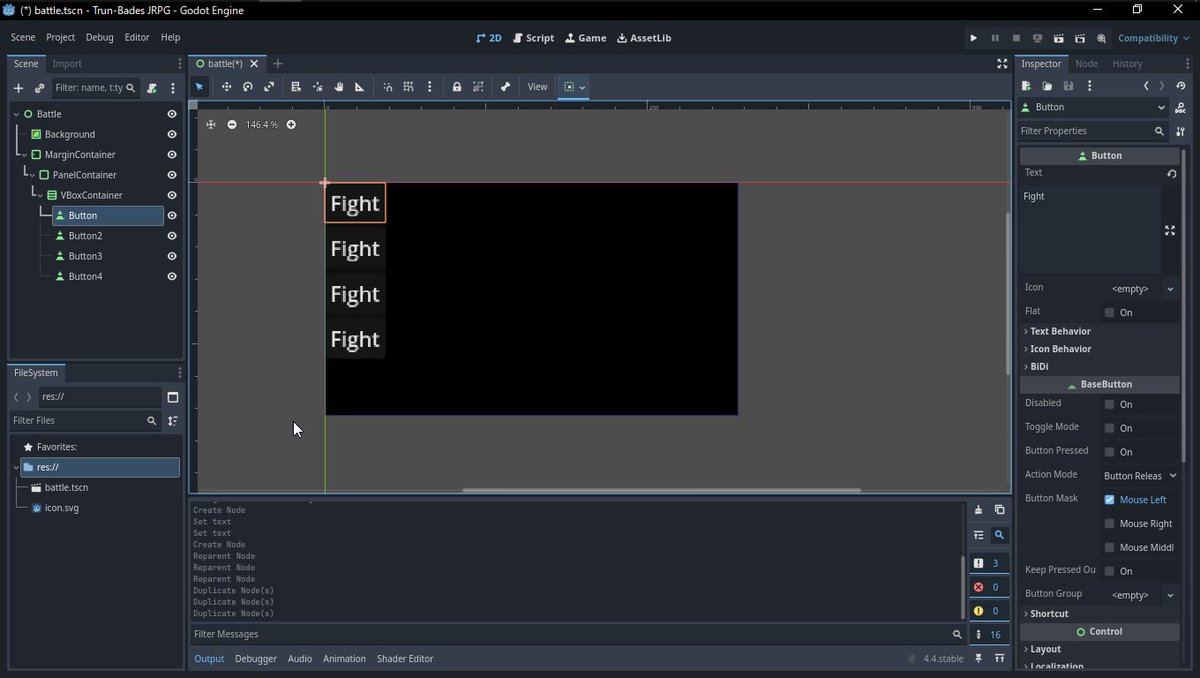Screen dimensions: 1200x678
Task: Toggle distraction-free mode expand icon
Action: (x=1002, y=64)
